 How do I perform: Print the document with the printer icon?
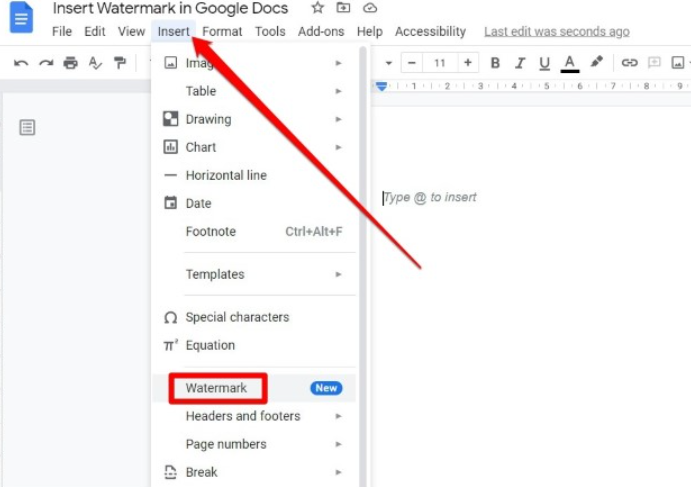[71, 63]
